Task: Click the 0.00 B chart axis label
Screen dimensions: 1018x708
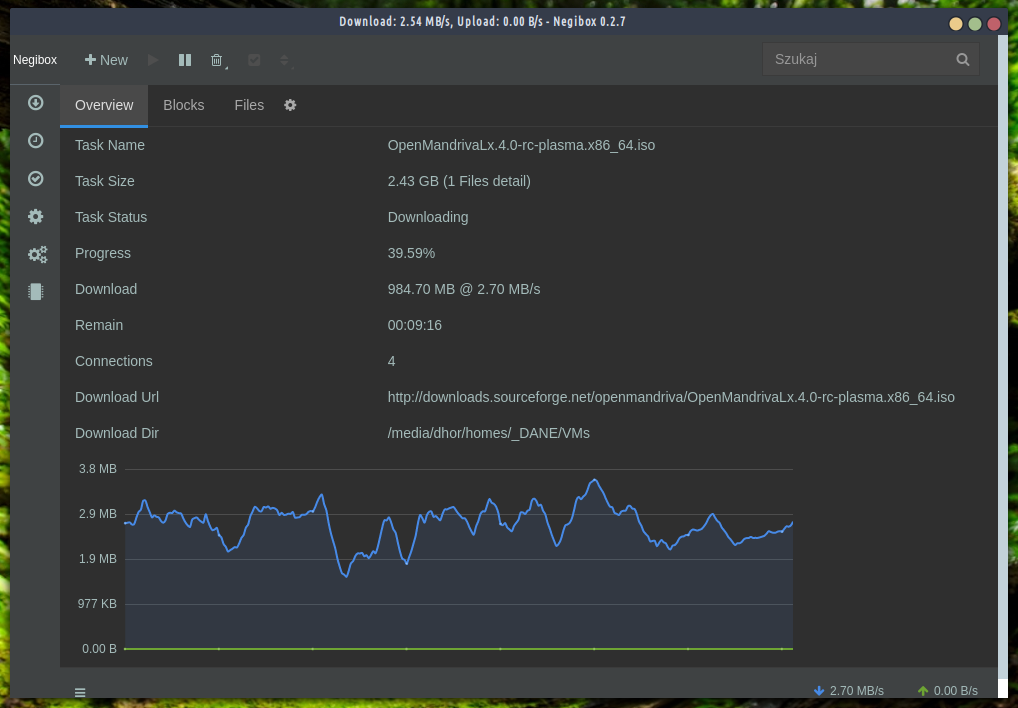Action: click(99, 649)
